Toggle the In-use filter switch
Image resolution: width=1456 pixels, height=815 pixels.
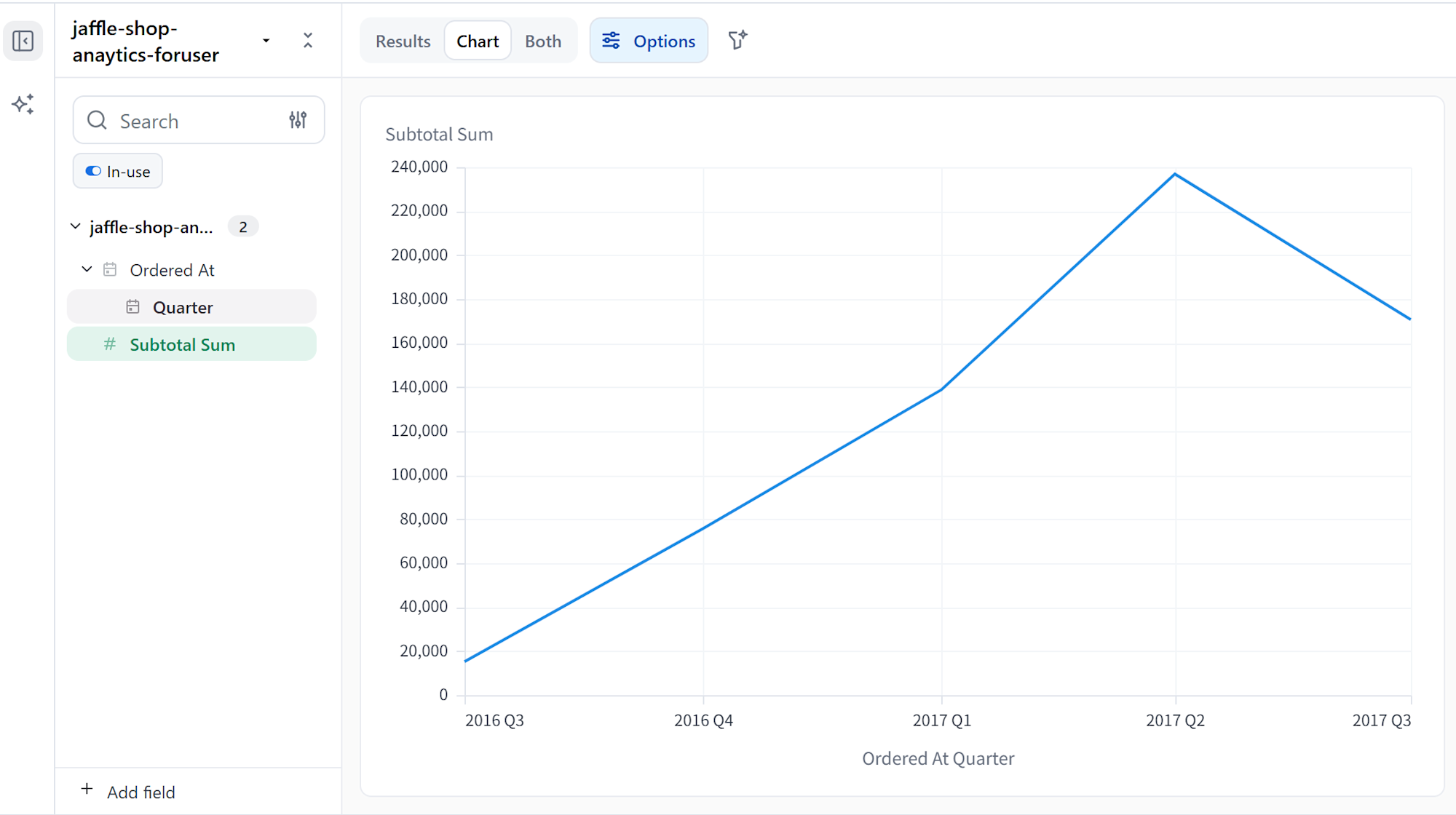tap(93, 172)
